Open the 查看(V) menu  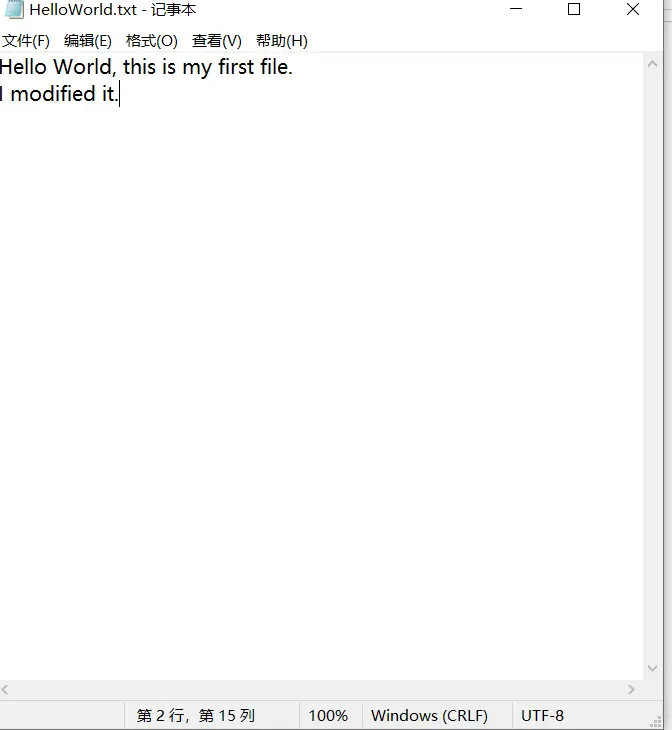point(217,41)
